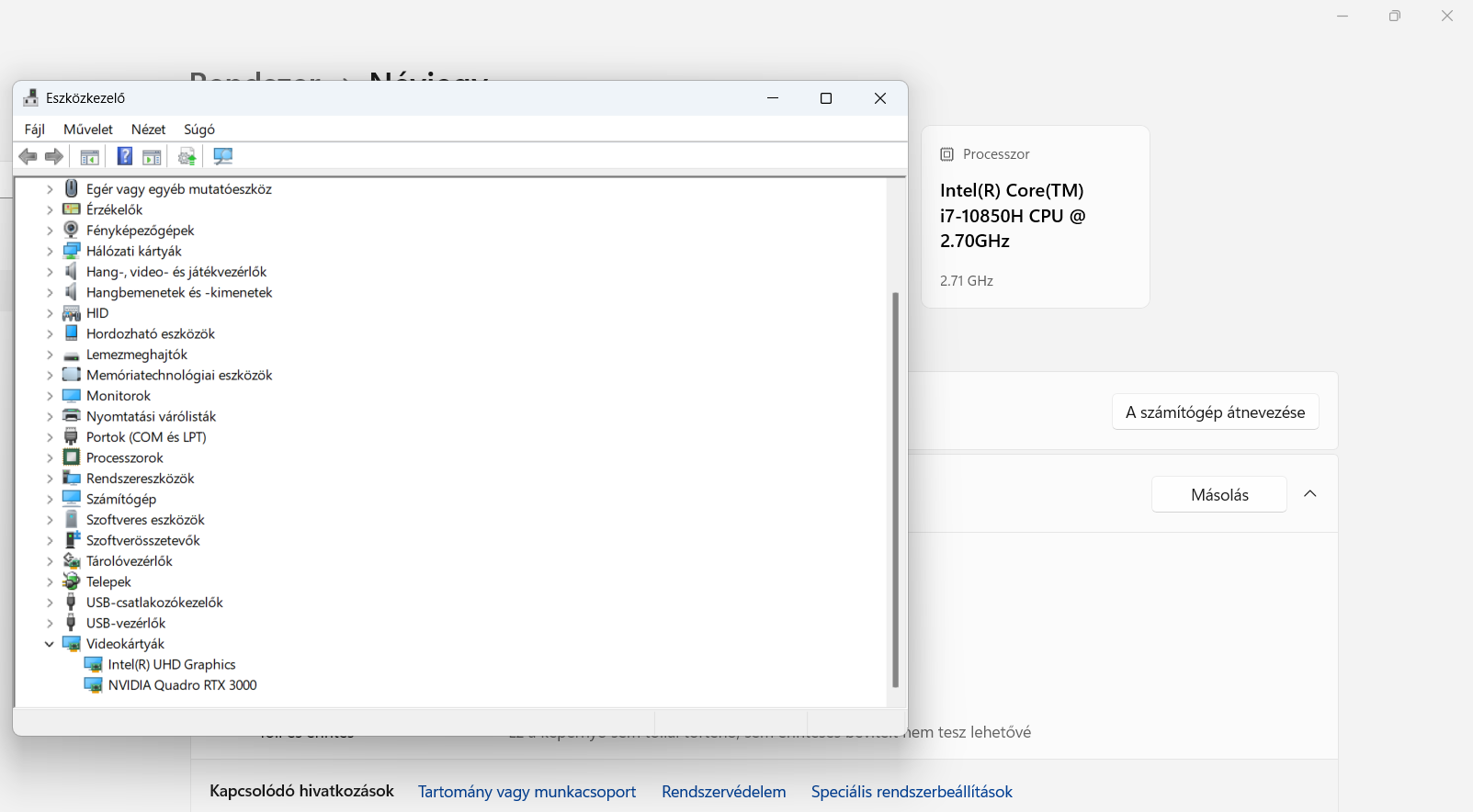Image resolution: width=1473 pixels, height=812 pixels.
Task: Collapse the section with chevron beside Másolás
Action: click(1310, 494)
